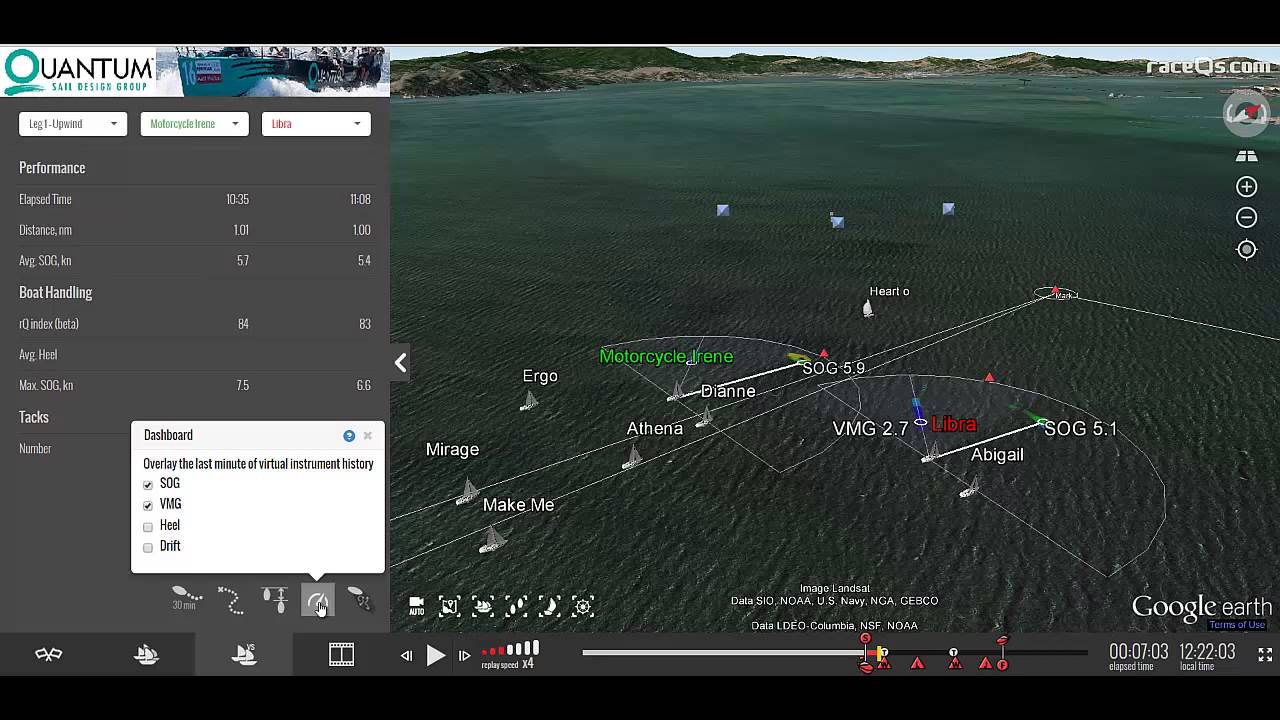This screenshot has width=1280, height=720.
Task: Click the map marker frame view icon
Action: pyautogui.click(x=449, y=606)
